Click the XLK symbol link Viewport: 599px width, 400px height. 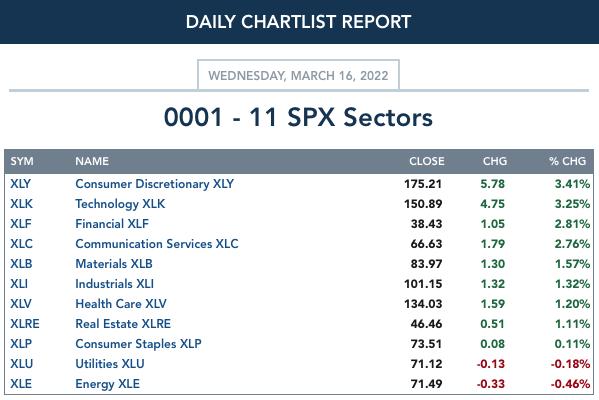tap(21, 204)
